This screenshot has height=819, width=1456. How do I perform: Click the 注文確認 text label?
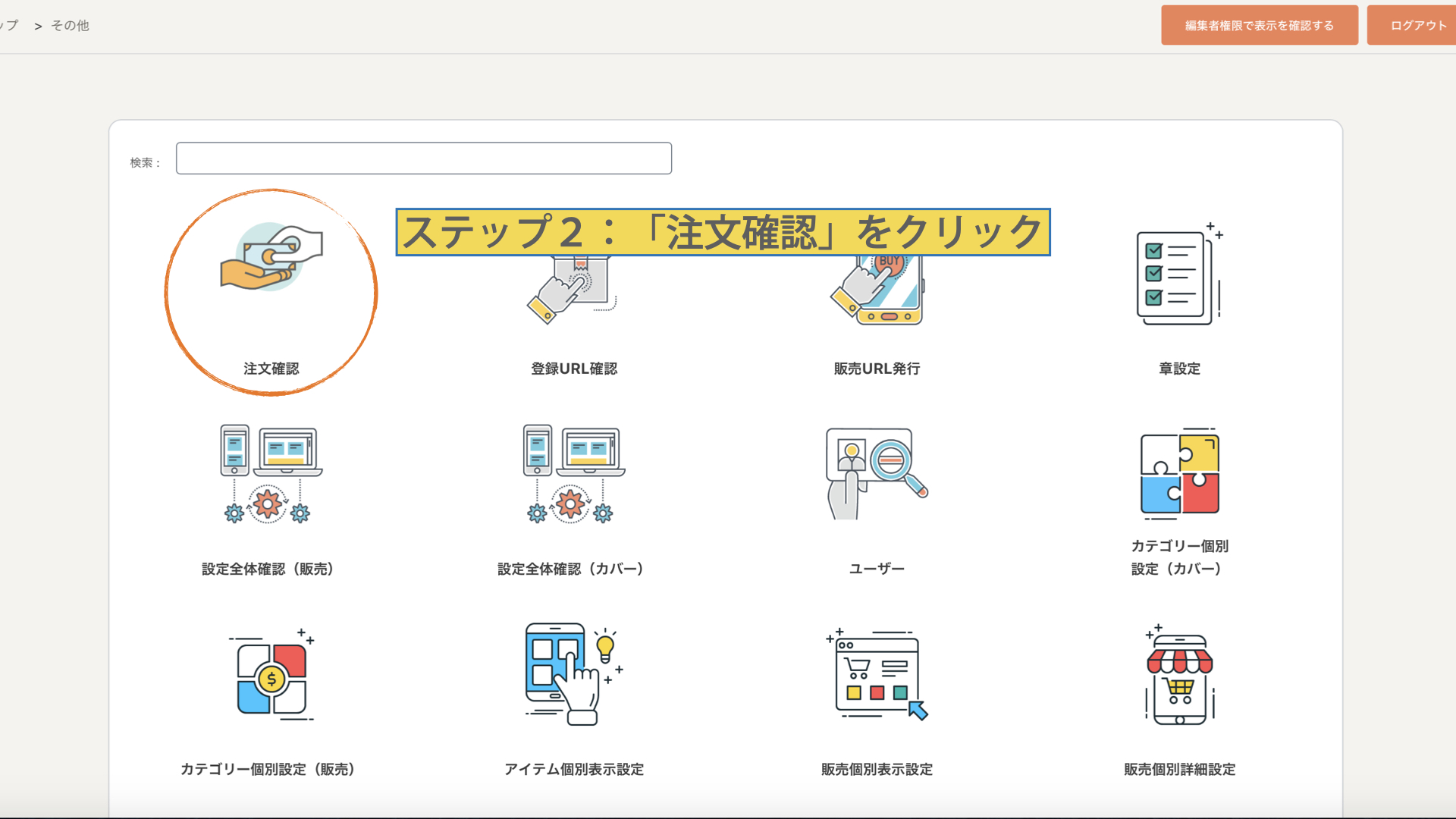point(271,369)
